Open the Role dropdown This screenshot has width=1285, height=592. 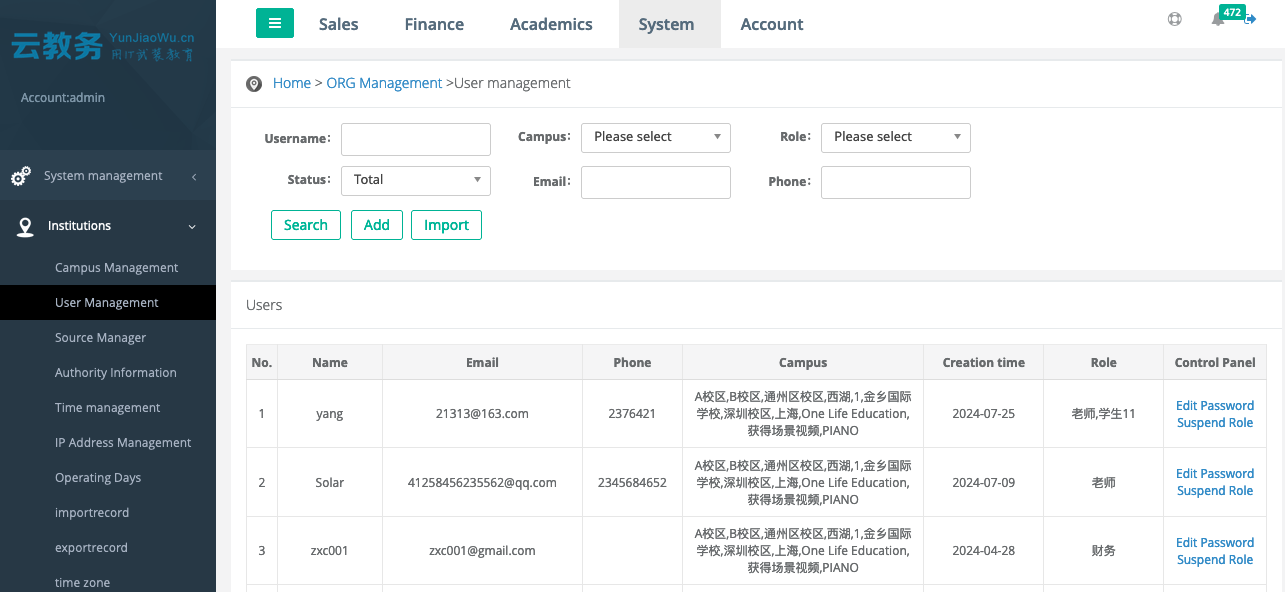895,137
